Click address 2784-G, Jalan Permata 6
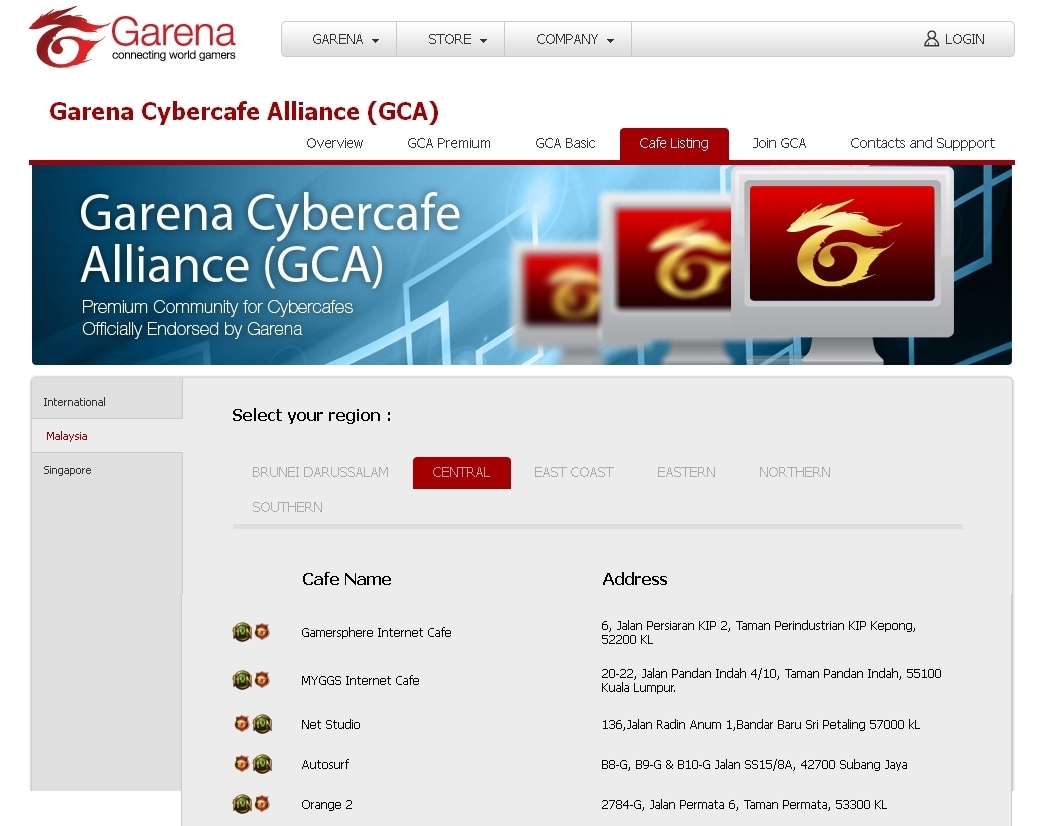The height and width of the screenshot is (826, 1044). point(744,804)
